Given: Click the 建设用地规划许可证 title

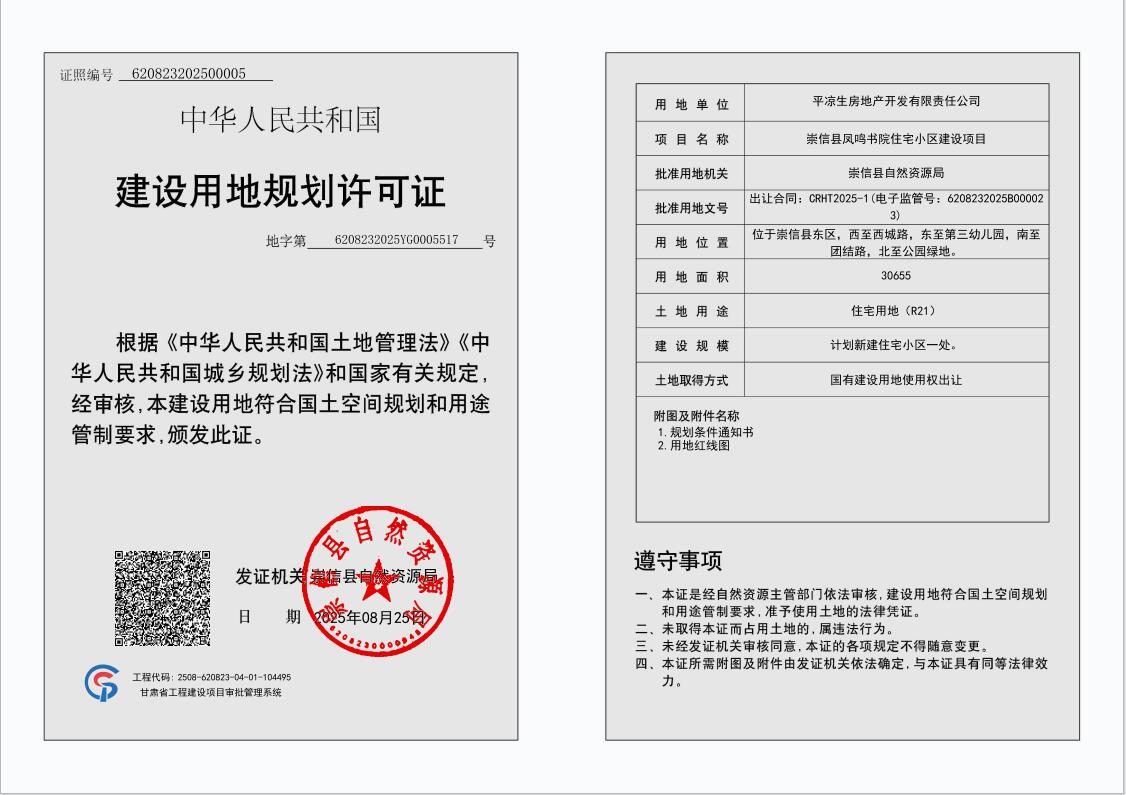Looking at the screenshot, I should (x=281, y=191).
